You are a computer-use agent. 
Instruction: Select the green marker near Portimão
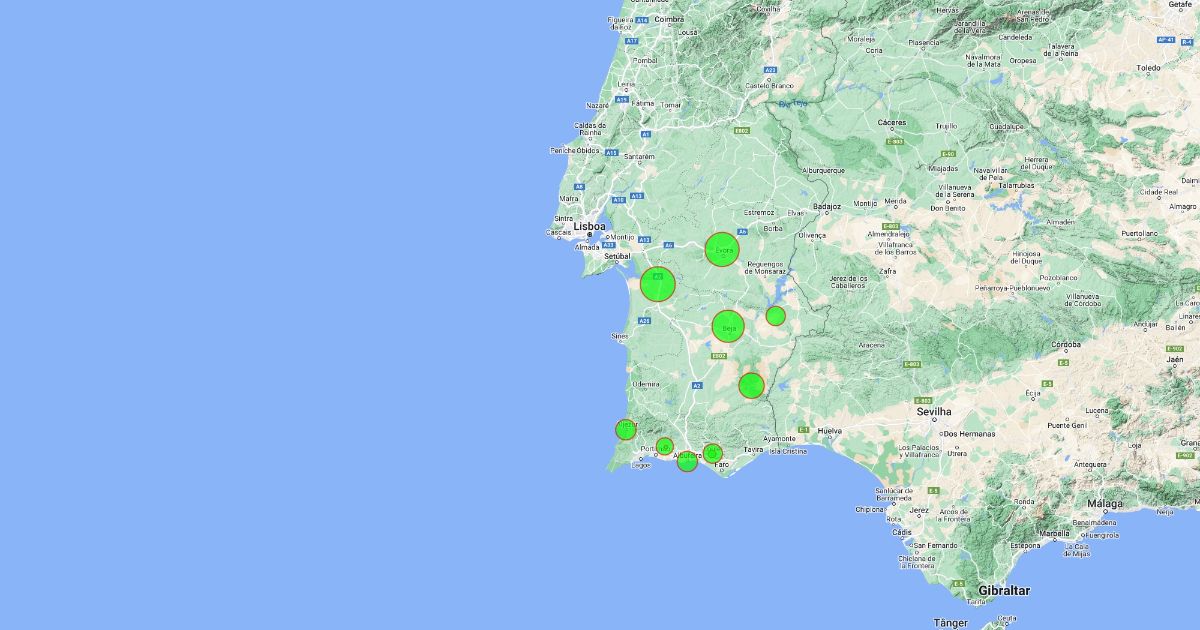tap(665, 446)
